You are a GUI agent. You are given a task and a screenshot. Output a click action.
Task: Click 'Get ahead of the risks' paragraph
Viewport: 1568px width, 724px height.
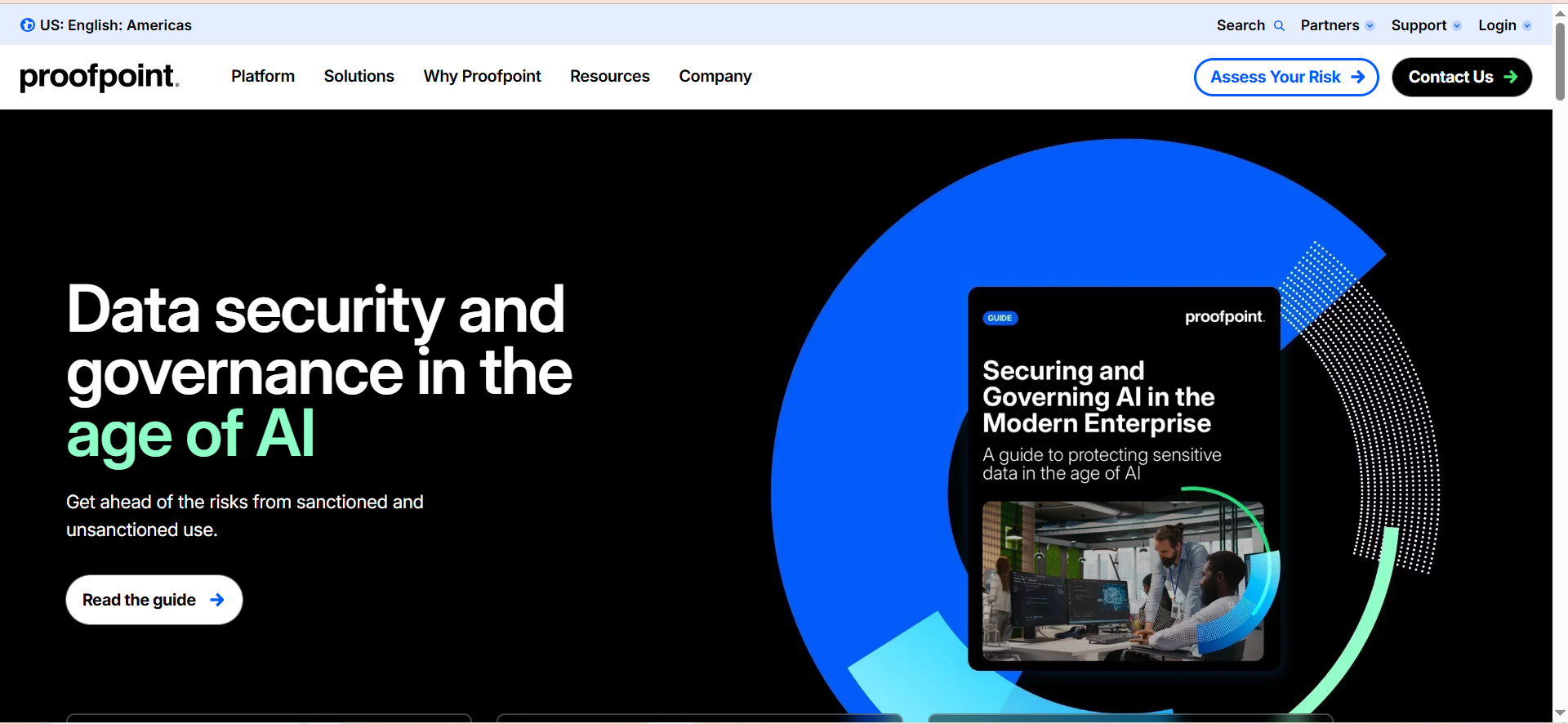click(x=245, y=516)
